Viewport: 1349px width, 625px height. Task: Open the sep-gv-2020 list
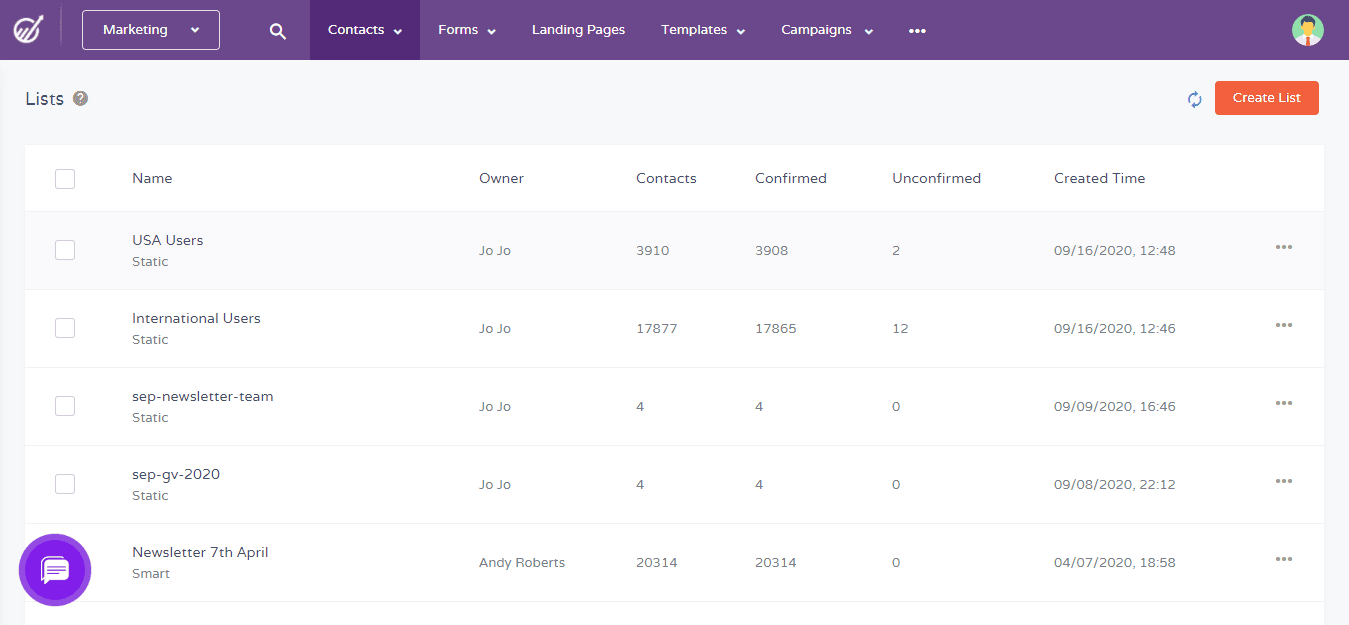[x=176, y=473]
